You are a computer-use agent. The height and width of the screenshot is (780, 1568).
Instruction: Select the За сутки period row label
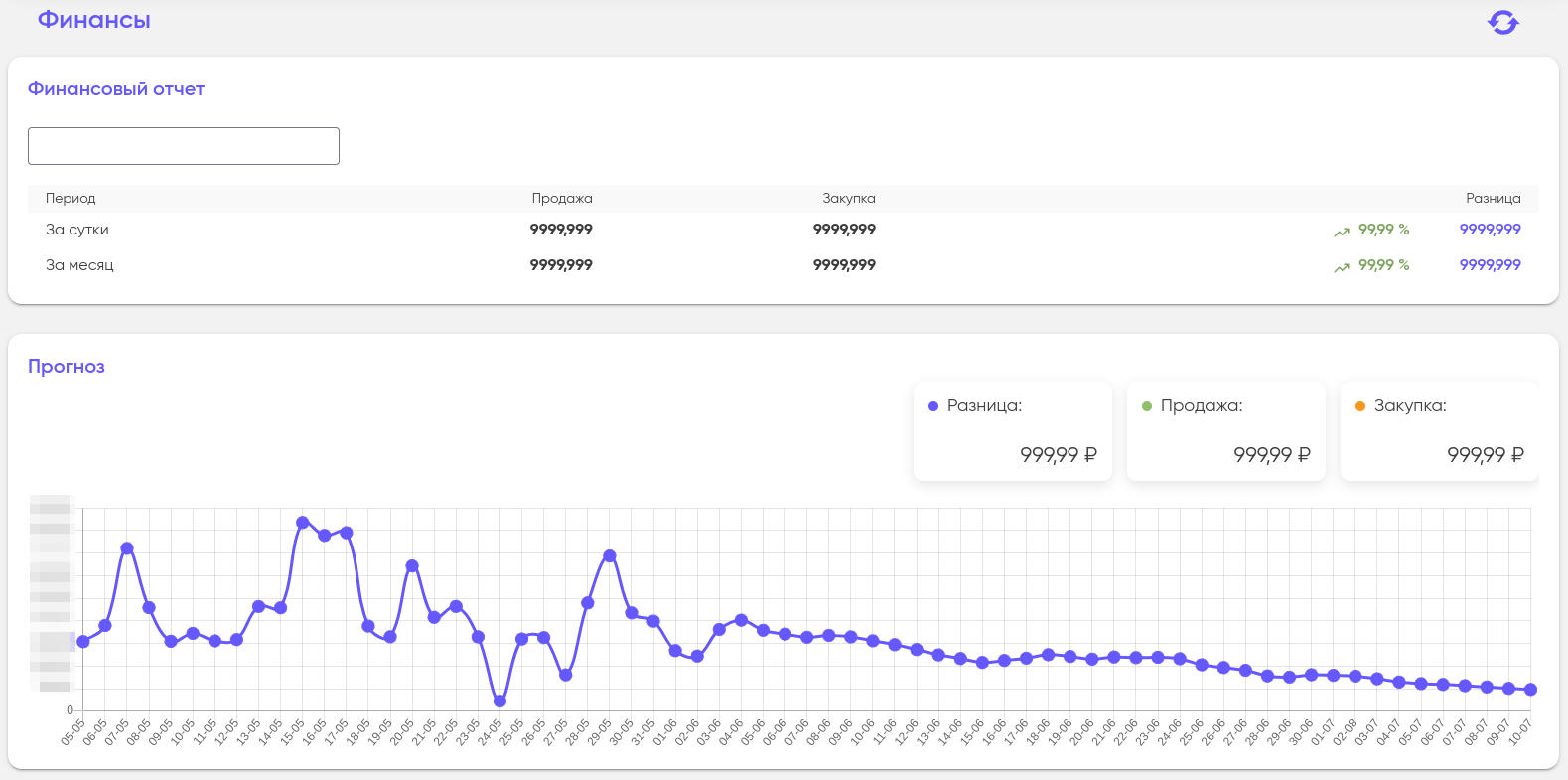point(77,230)
